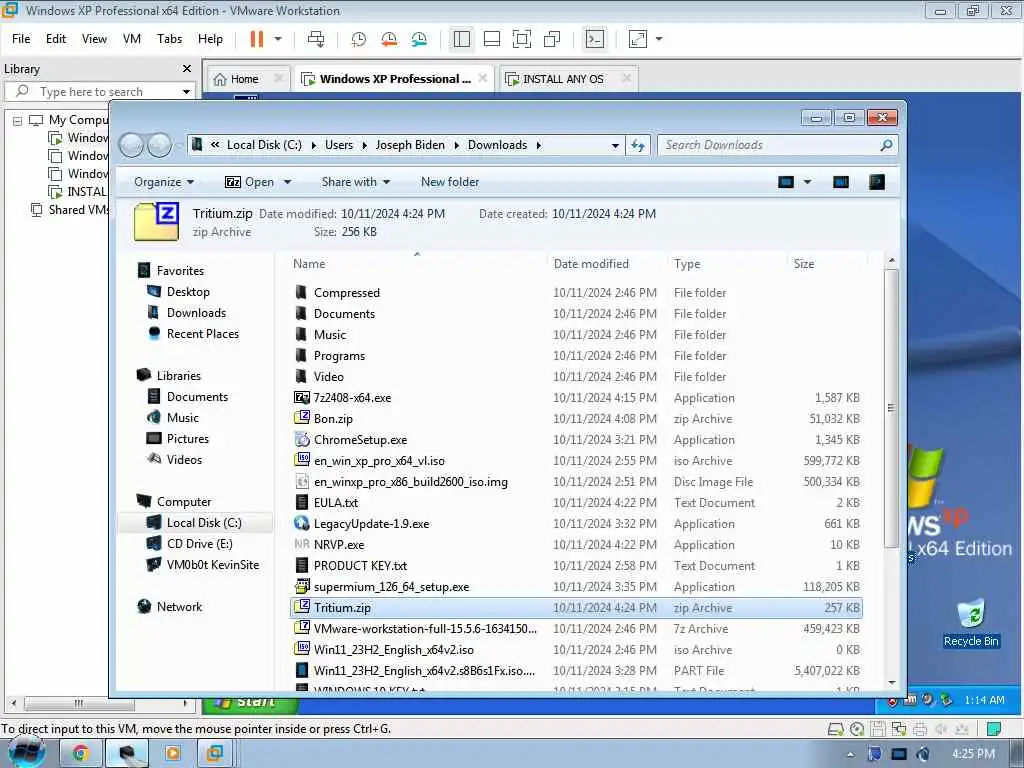Enter full screen mode icon
The width and height of the screenshot is (1024, 768).
(x=522, y=39)
